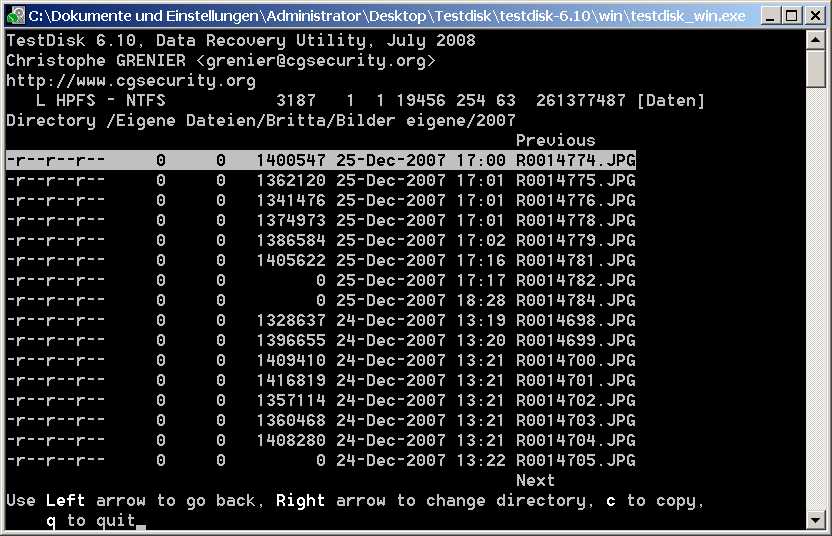
Task: Click the file size value 1400547
Action: point(291,160)
